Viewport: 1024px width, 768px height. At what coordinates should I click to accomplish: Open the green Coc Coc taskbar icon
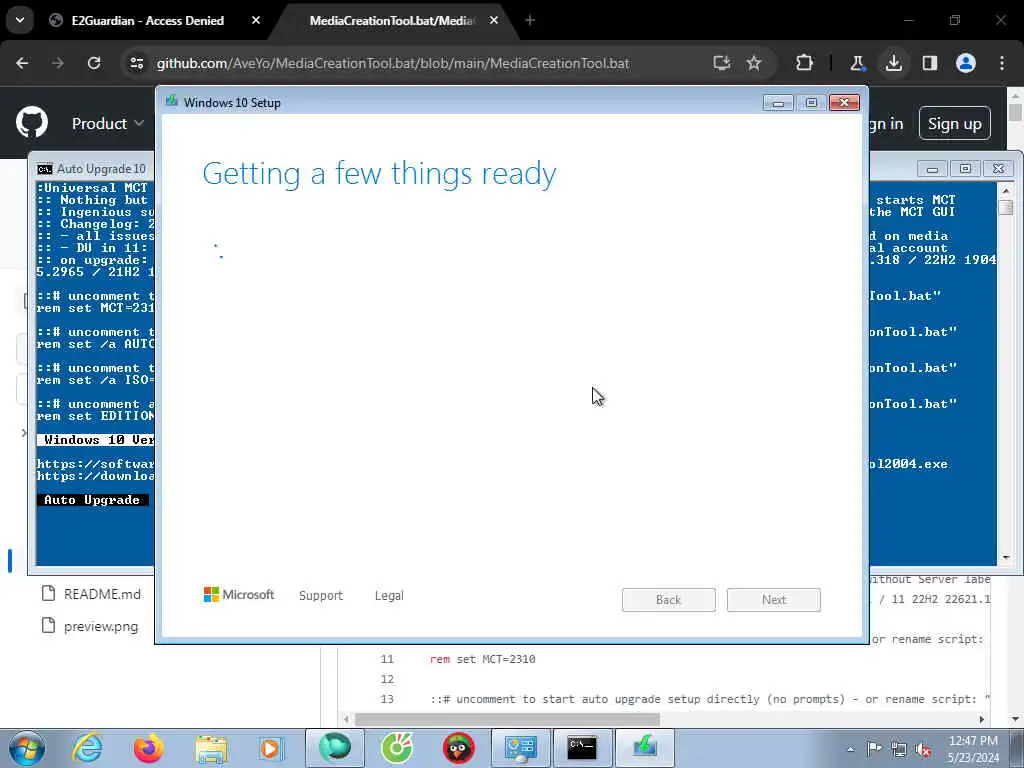pos(396,748)
